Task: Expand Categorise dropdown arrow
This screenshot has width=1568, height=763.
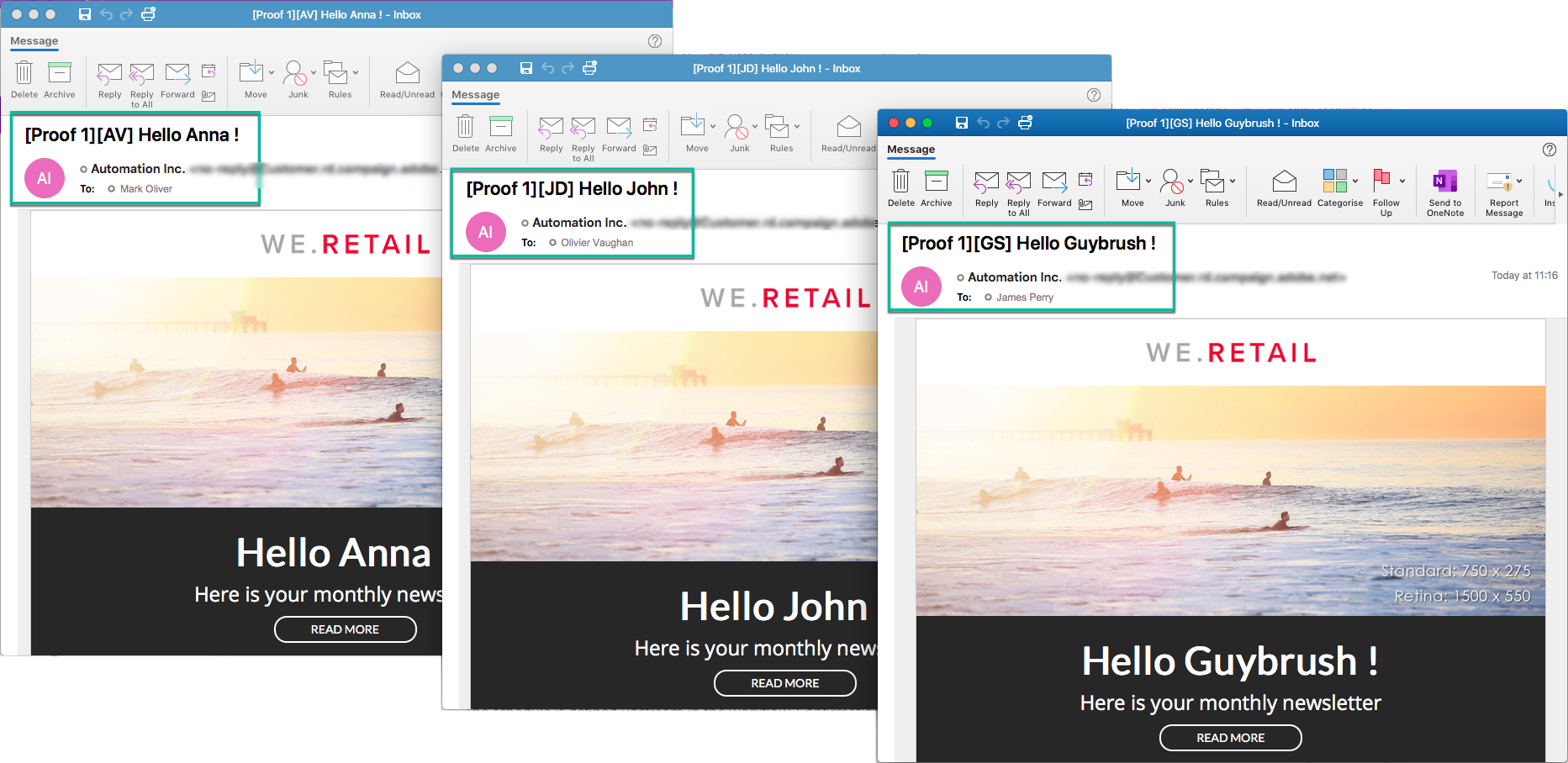Action: pos(1355,182)
